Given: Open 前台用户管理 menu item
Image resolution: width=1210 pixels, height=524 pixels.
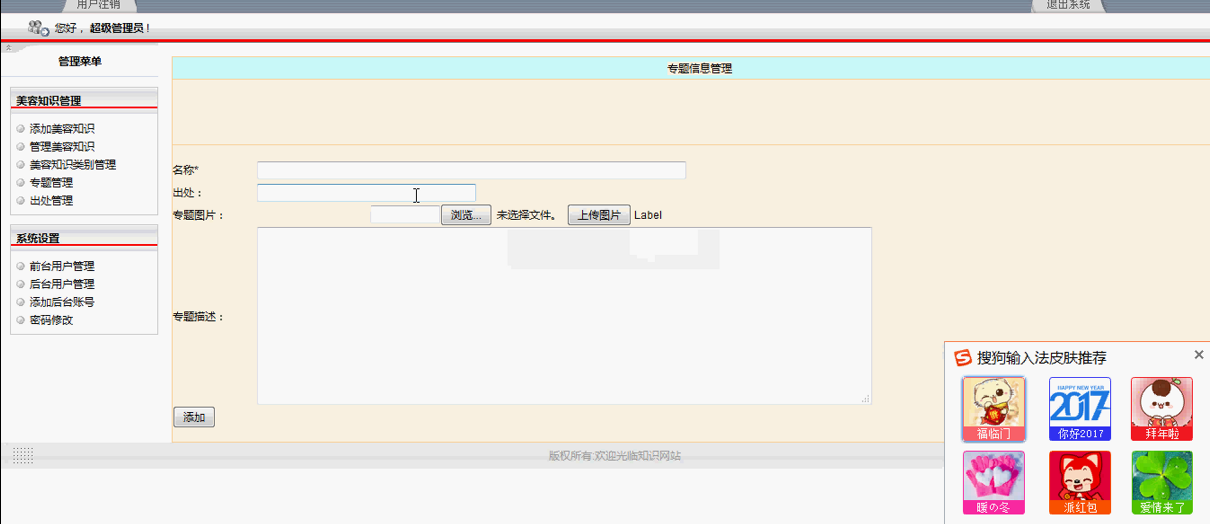Looking at the screenshot, I should 62,266.
